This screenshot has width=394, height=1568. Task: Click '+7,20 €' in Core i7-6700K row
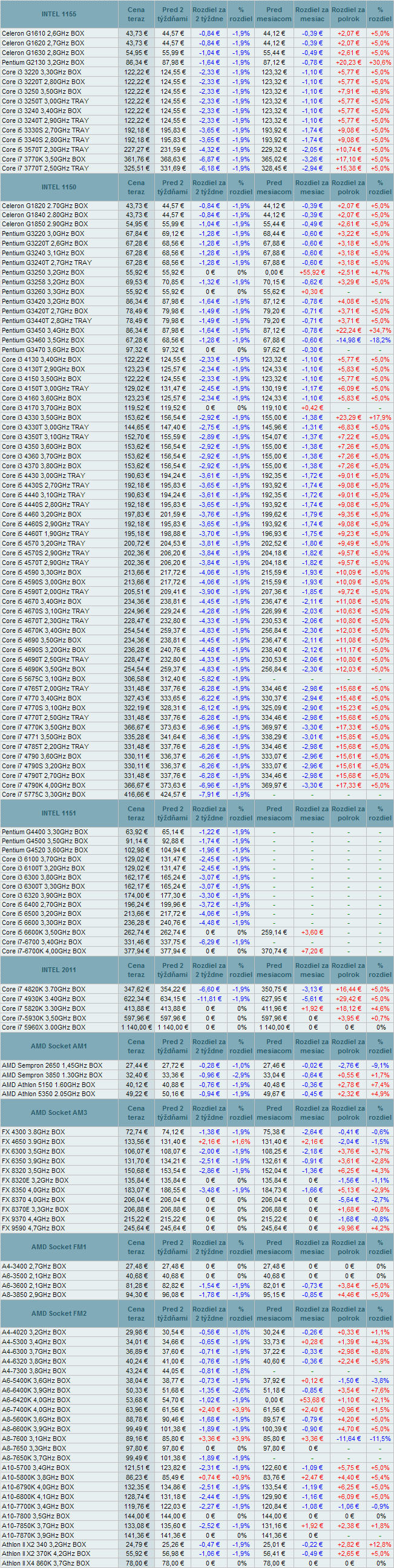pyautogui.click(x=312, y=951)
